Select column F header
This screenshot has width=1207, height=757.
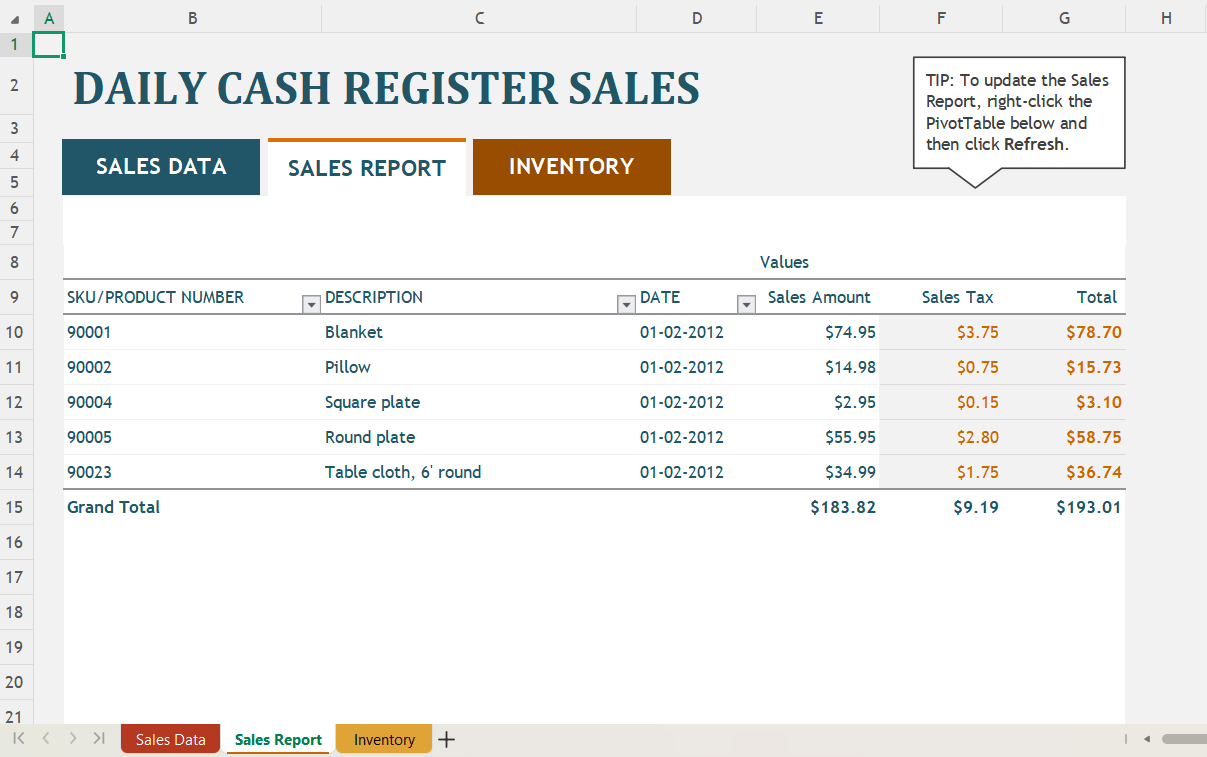click(x=941, y=18)
